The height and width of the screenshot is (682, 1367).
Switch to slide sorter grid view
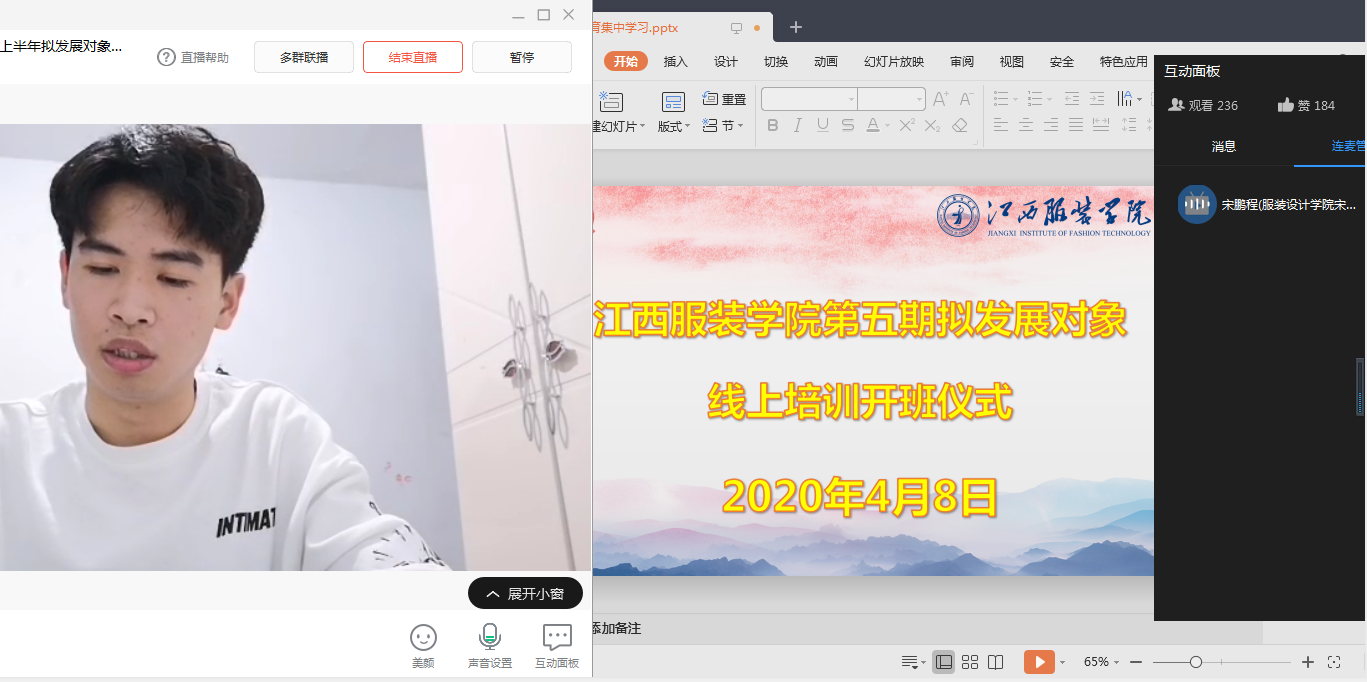[x=969, y=662]
